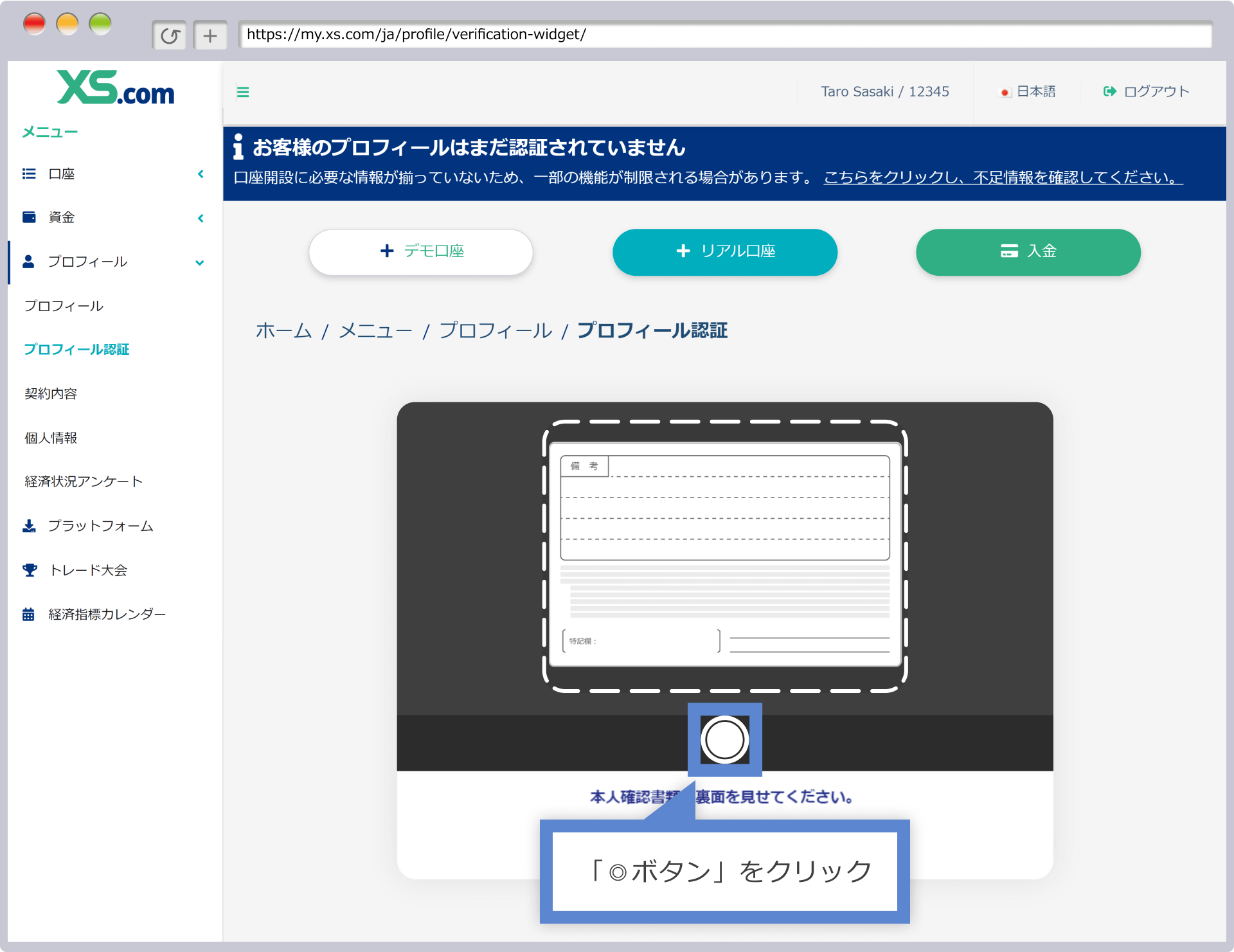Collapse the プロフィール menu chevron
The width and height of the screenshot is (1234, 952).
tap(200, 262)
